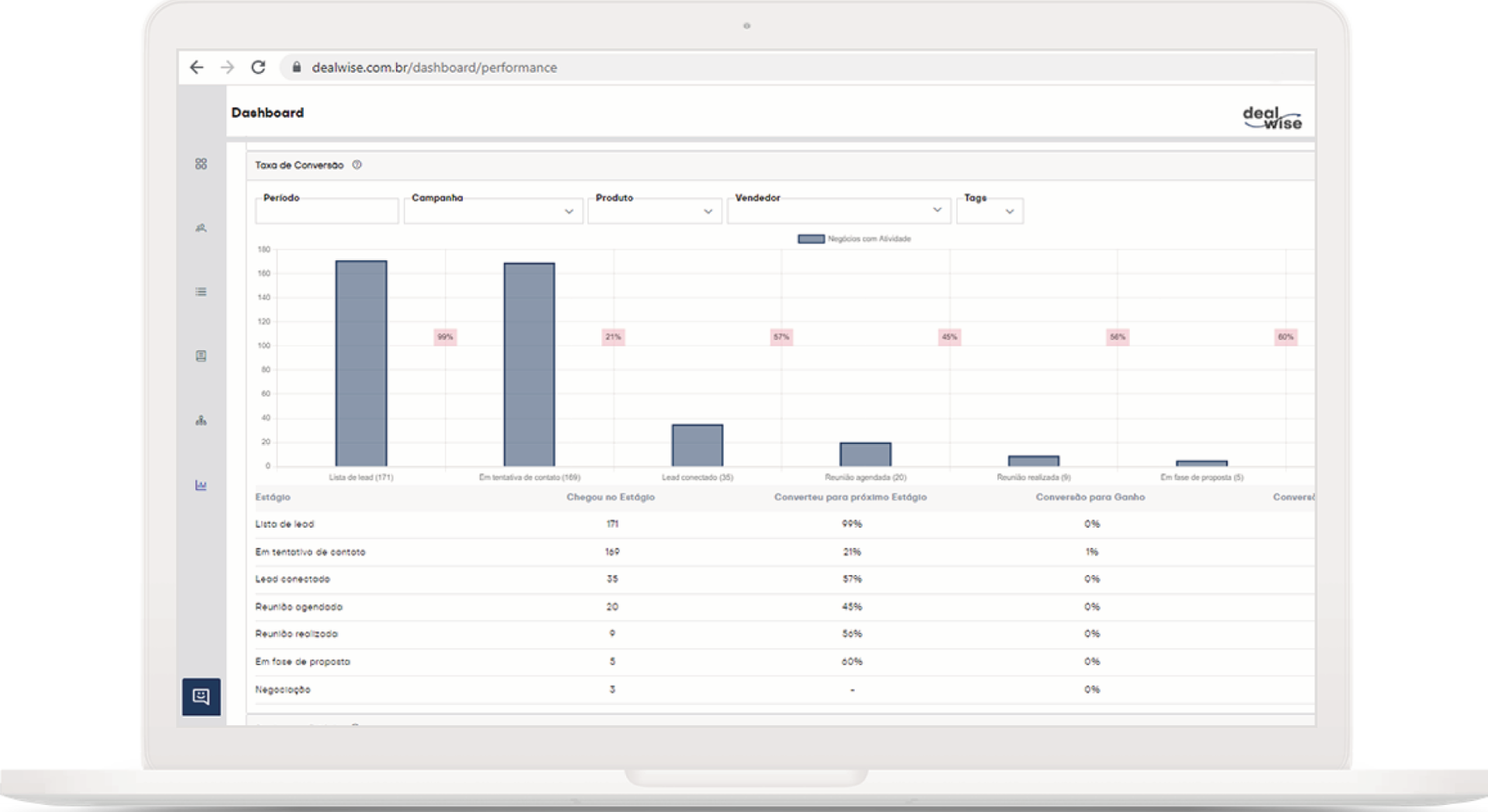This screenshot has height=812, width=1488.
Task: Expand the Campanha dropdown
Action: 493,212
